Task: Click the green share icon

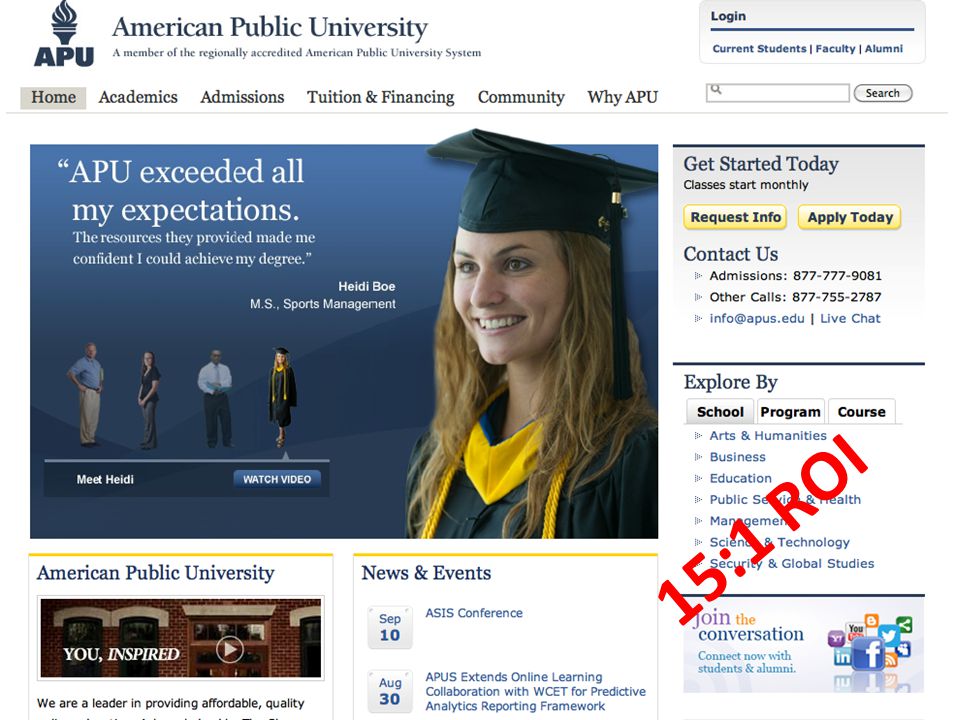Action: pos(904,624)
